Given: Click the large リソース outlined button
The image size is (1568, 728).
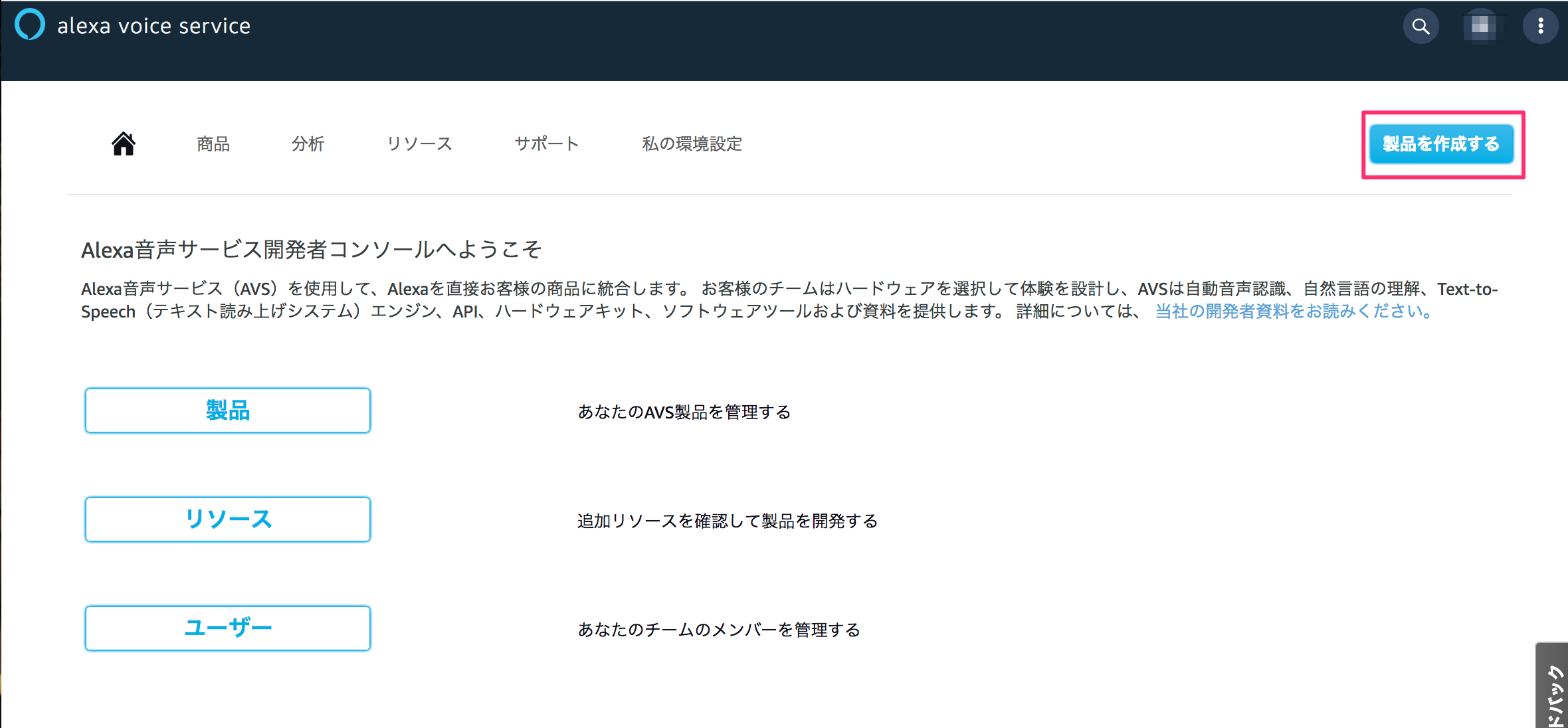Looking at the screenshot, I should coord(228,519).
